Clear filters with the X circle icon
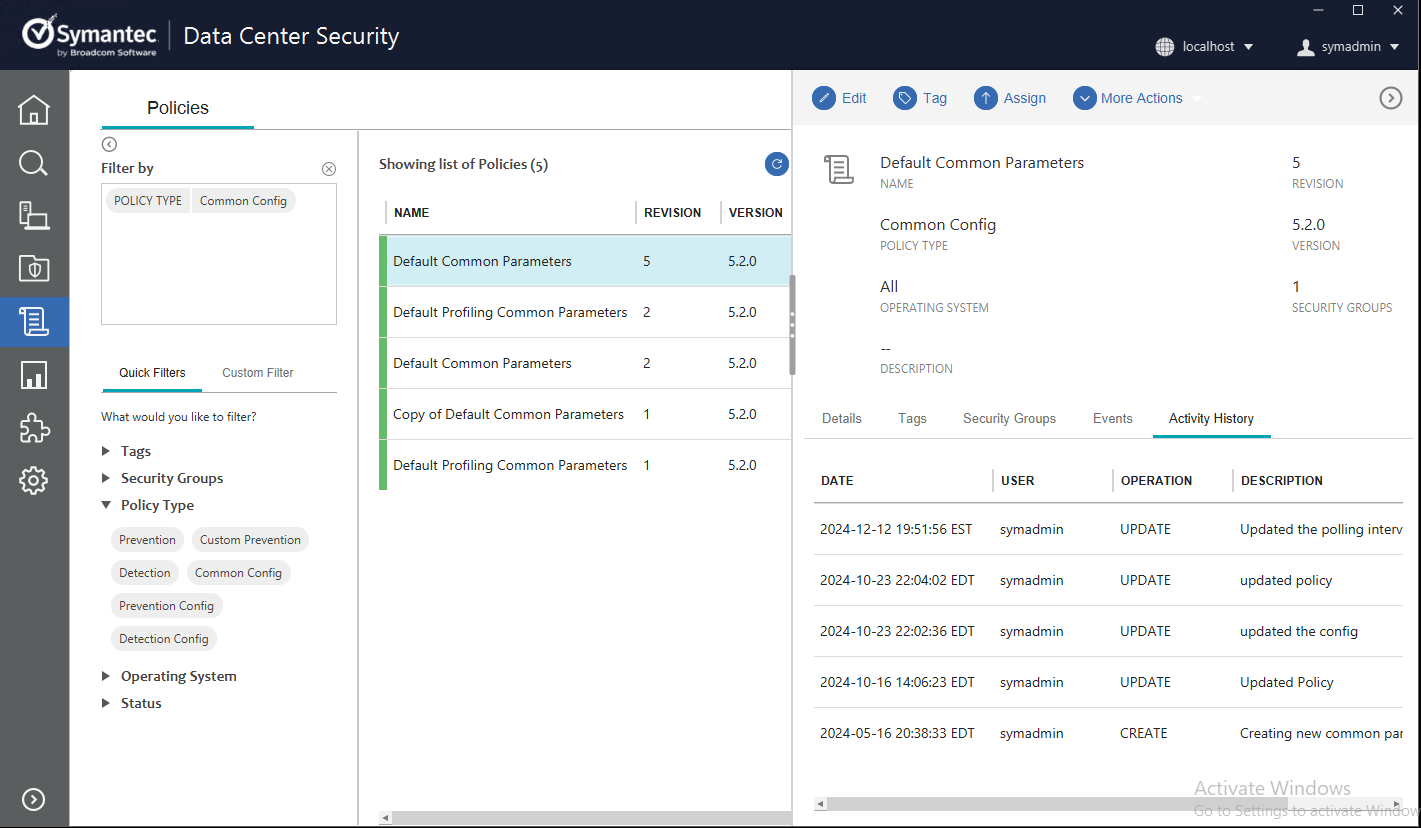This screenshot has height=828, width=1421. coord(329,169)
